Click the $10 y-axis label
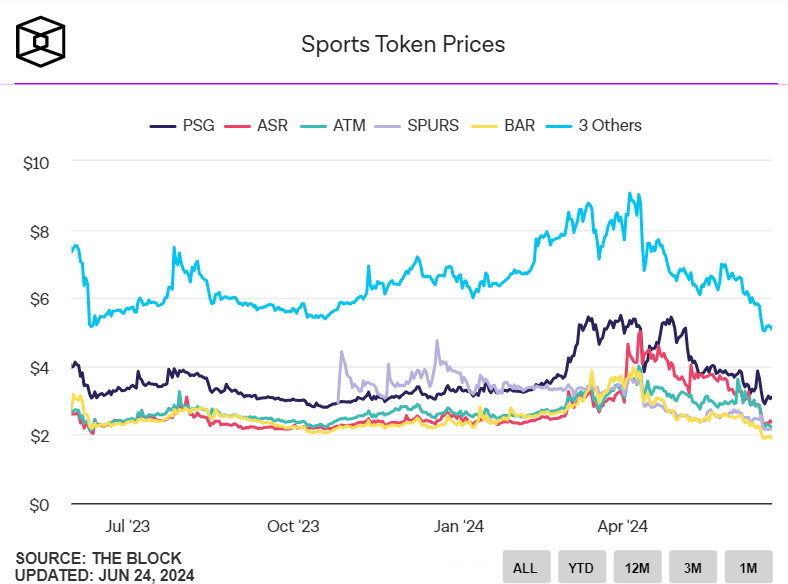 pos(36,162)
